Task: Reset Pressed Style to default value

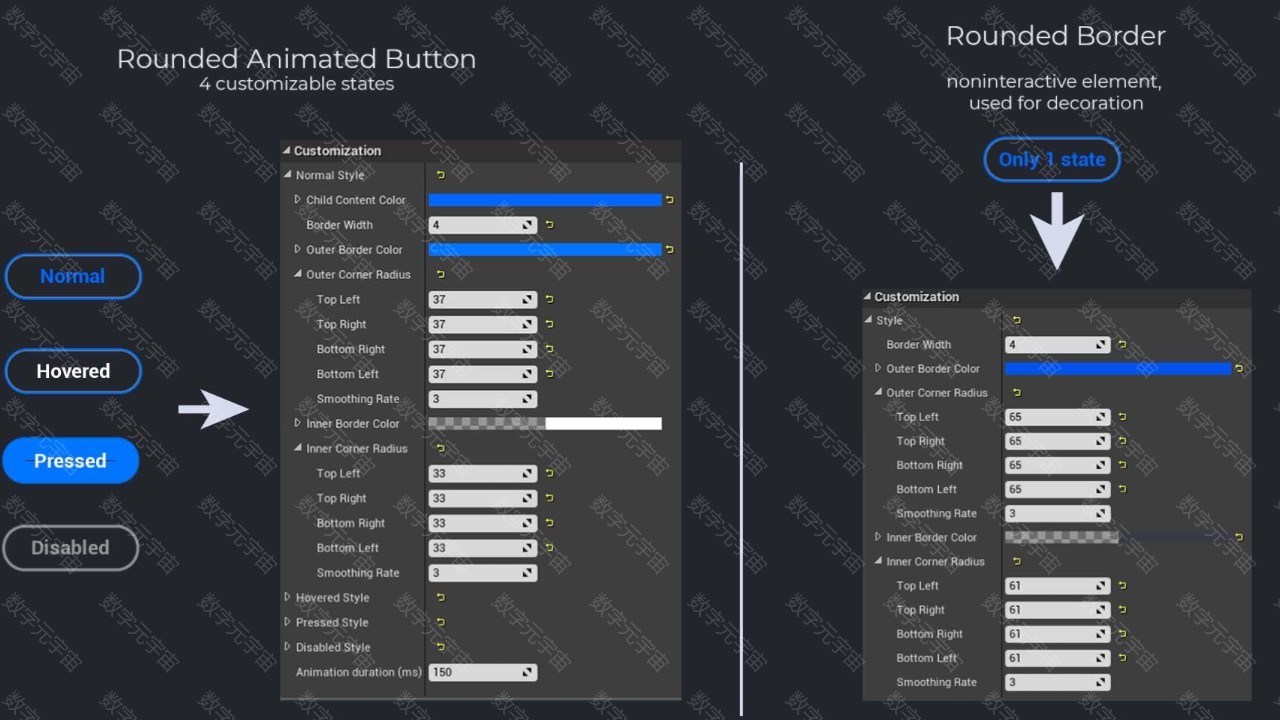Action: pyautogui.click(x=440, y=622)
